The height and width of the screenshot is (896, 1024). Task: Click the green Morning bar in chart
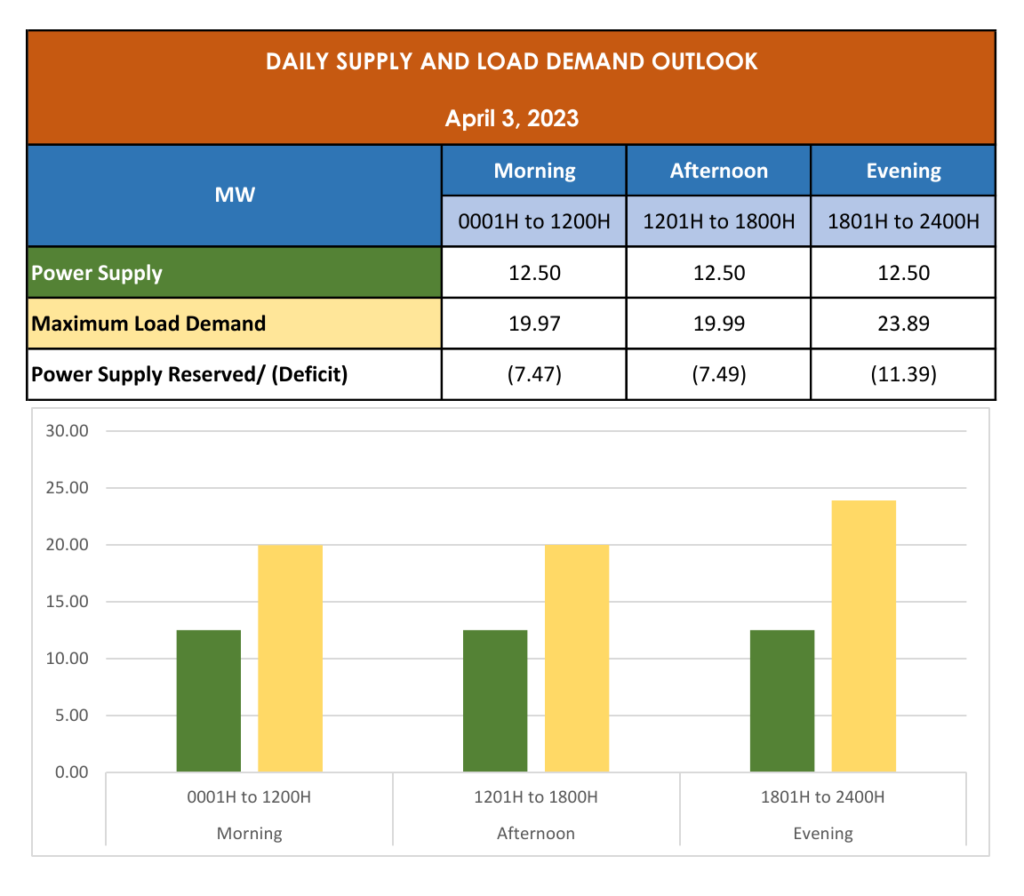[209, 701]
